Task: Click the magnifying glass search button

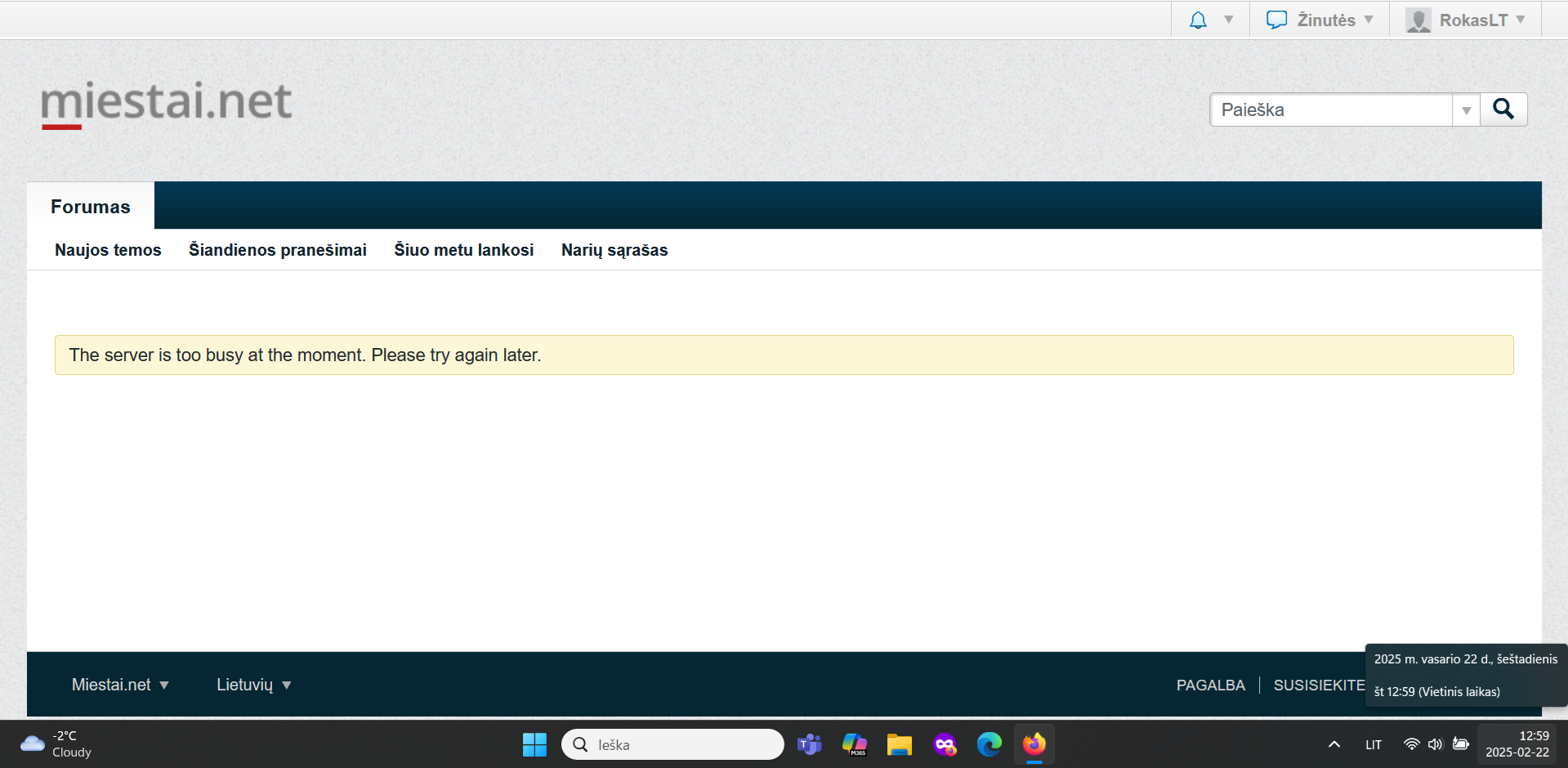Action: coord(1503,109)
